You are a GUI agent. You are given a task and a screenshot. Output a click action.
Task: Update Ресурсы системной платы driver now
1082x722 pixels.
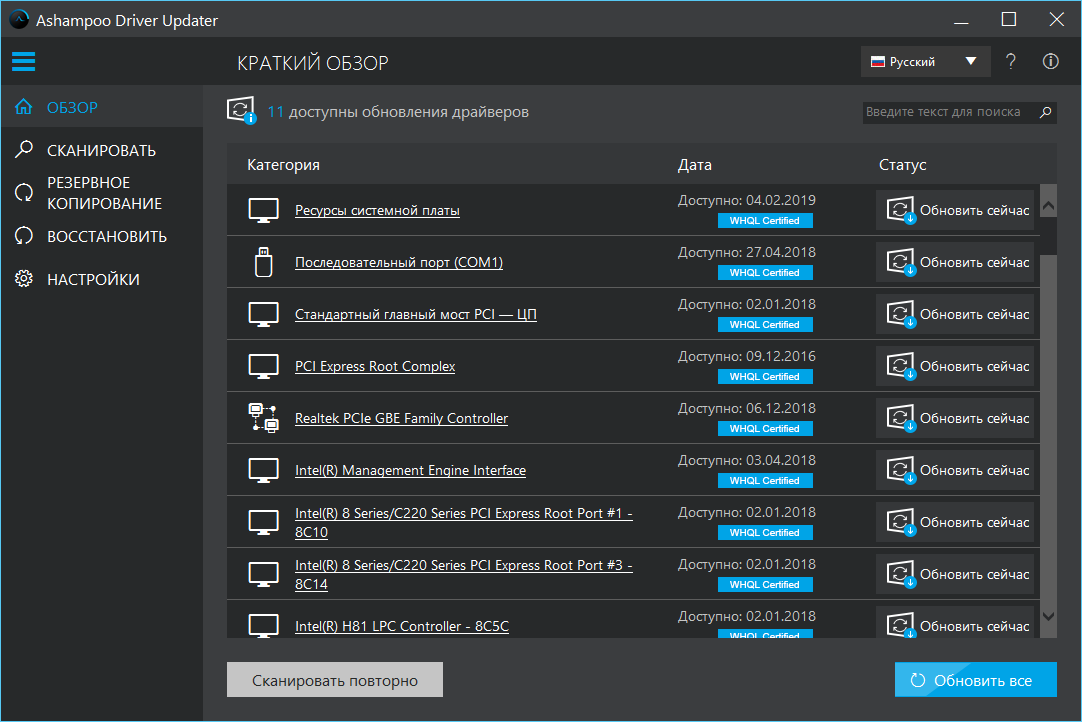pos(955,210)
